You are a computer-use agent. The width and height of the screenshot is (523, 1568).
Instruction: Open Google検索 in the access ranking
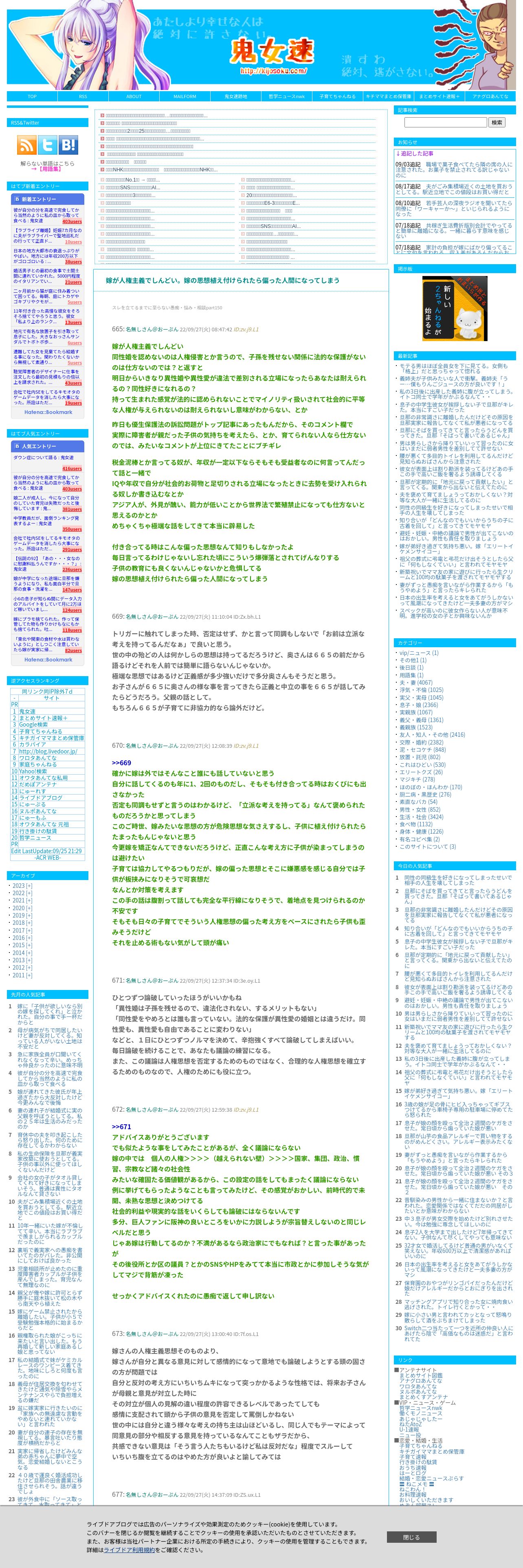pos(33,724)
